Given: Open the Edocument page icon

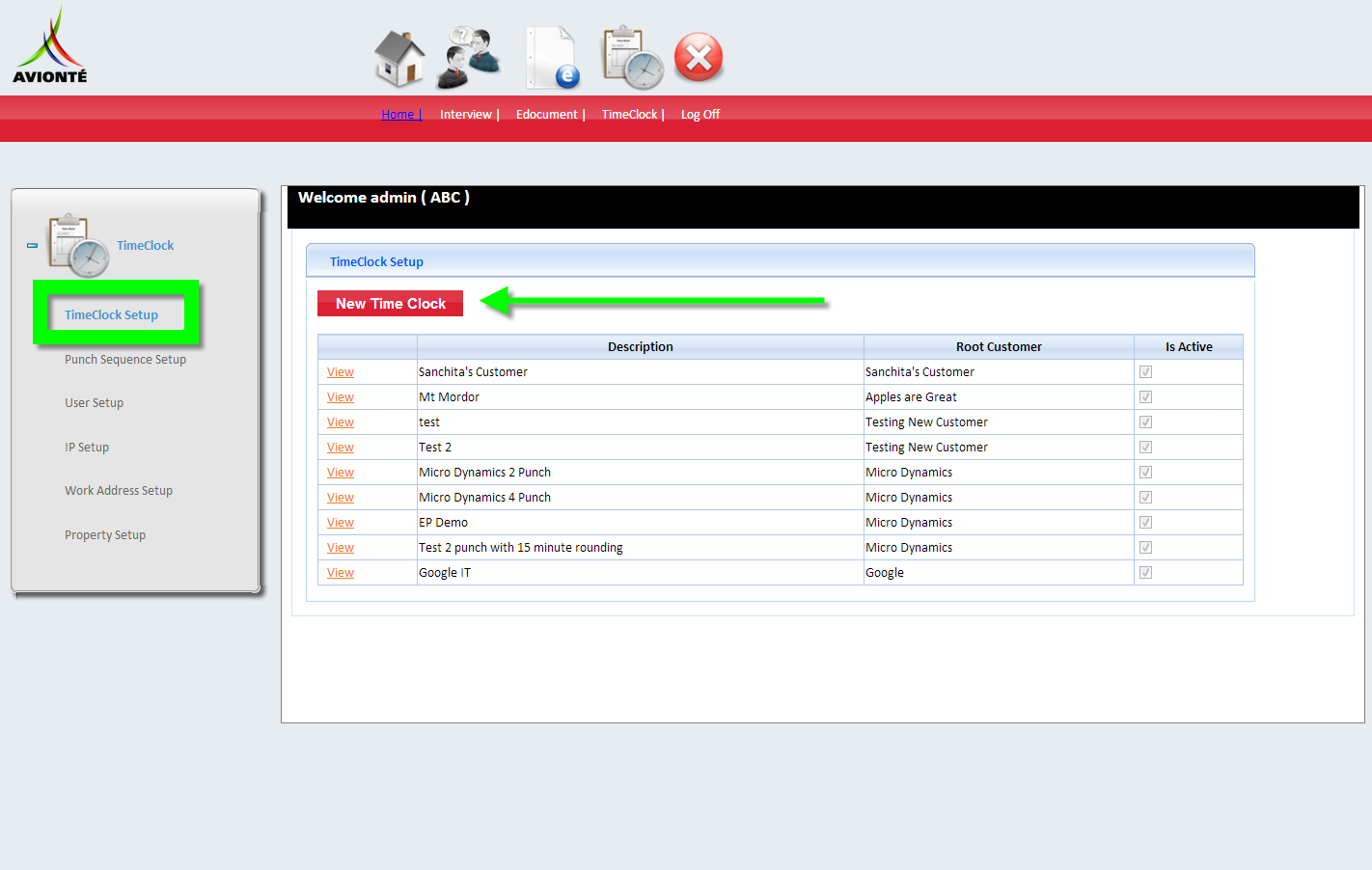Looking at the screenshot, I should 553,58.
